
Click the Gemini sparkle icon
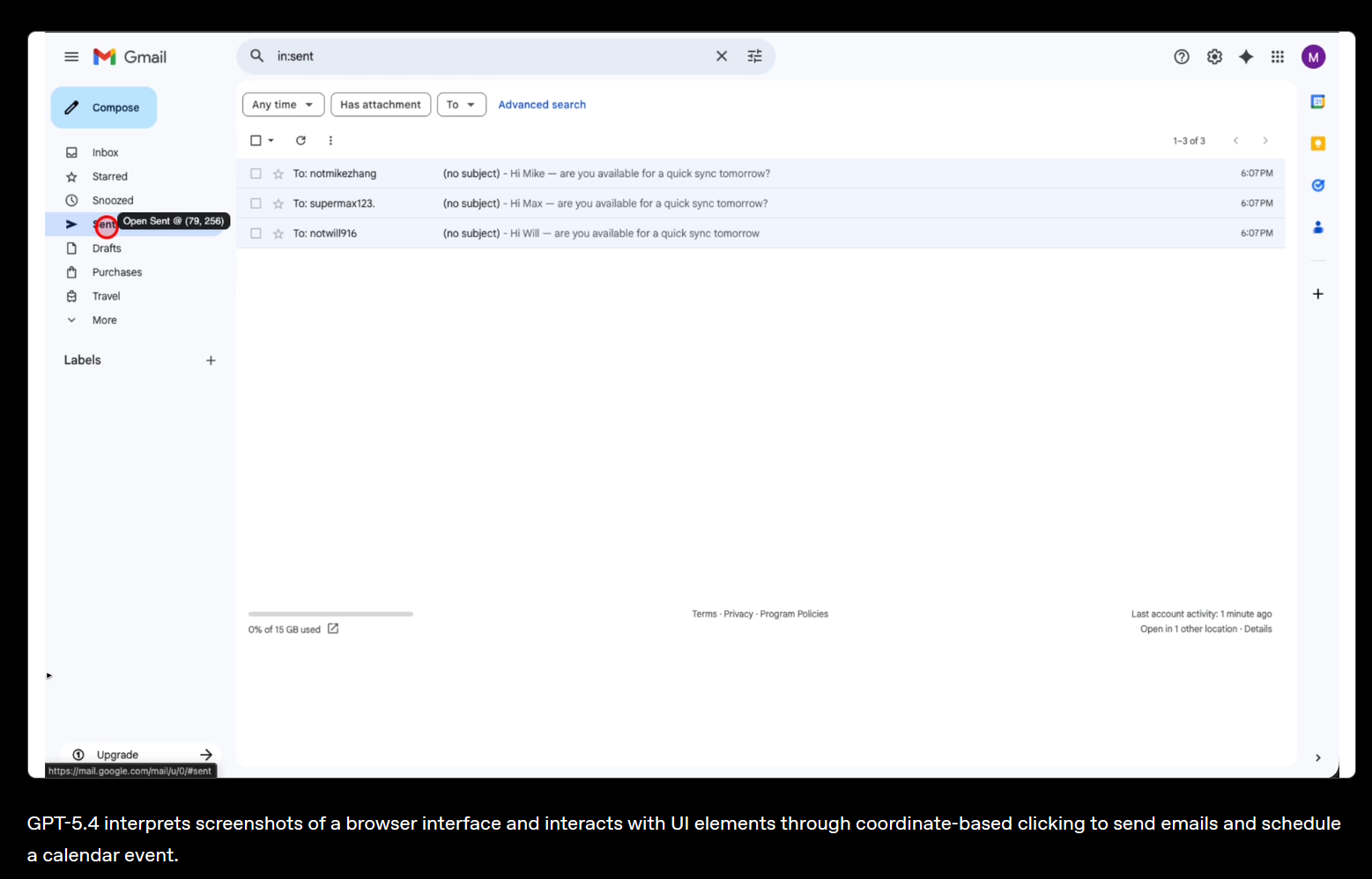pyautogui.click(x=1246, y=56)
